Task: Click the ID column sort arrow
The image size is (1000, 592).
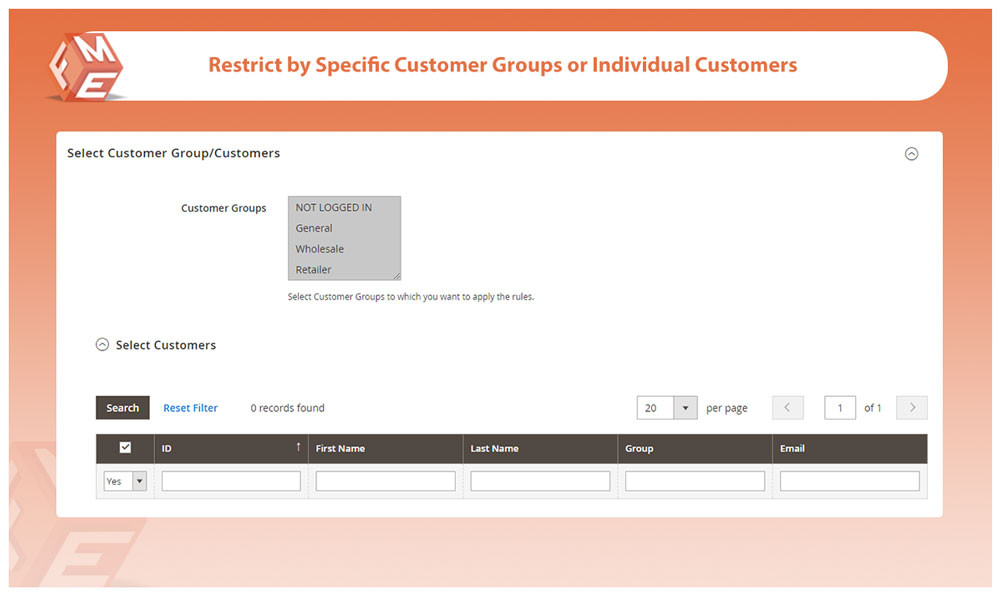Action: coord(298,448)
